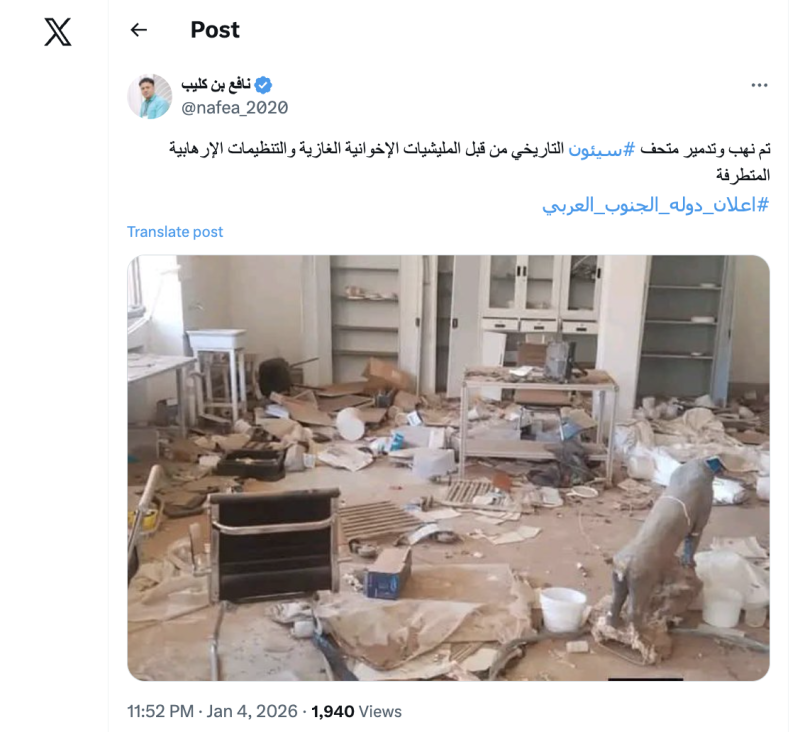Go back using the left arrow

[139, 30]
